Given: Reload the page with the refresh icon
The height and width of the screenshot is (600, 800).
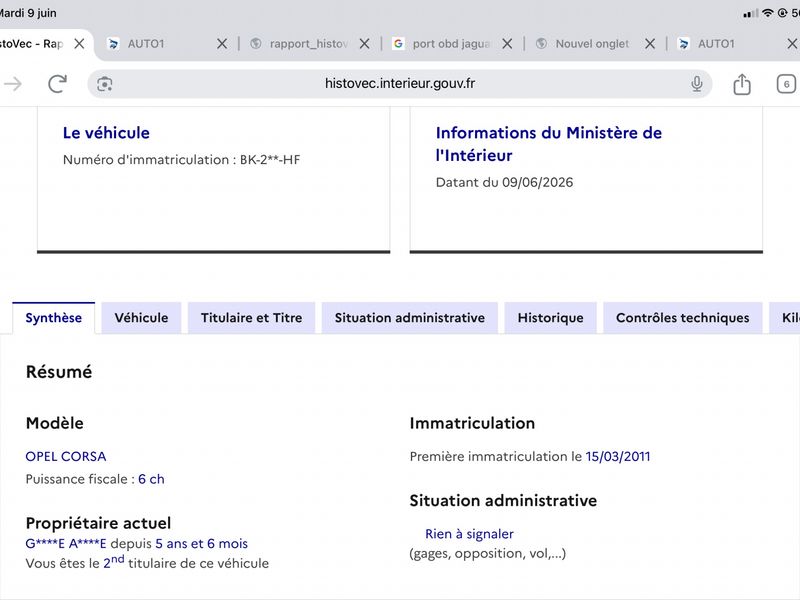Looking at the screenshot, I should tap(57, 84).
